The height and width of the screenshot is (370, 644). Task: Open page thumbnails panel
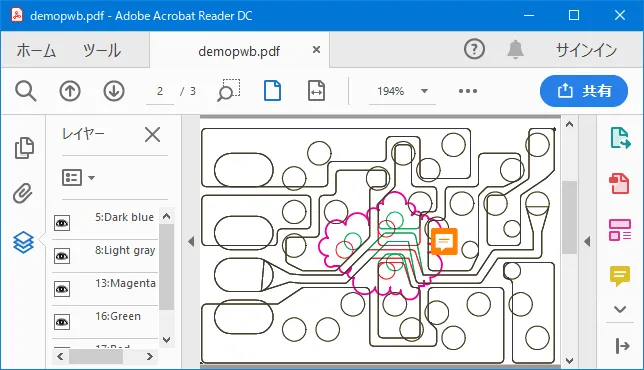pos(24,148)
